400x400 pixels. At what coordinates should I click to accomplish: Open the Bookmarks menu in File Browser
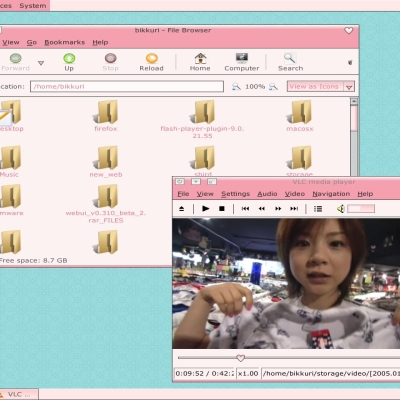(x=65, y=42)
